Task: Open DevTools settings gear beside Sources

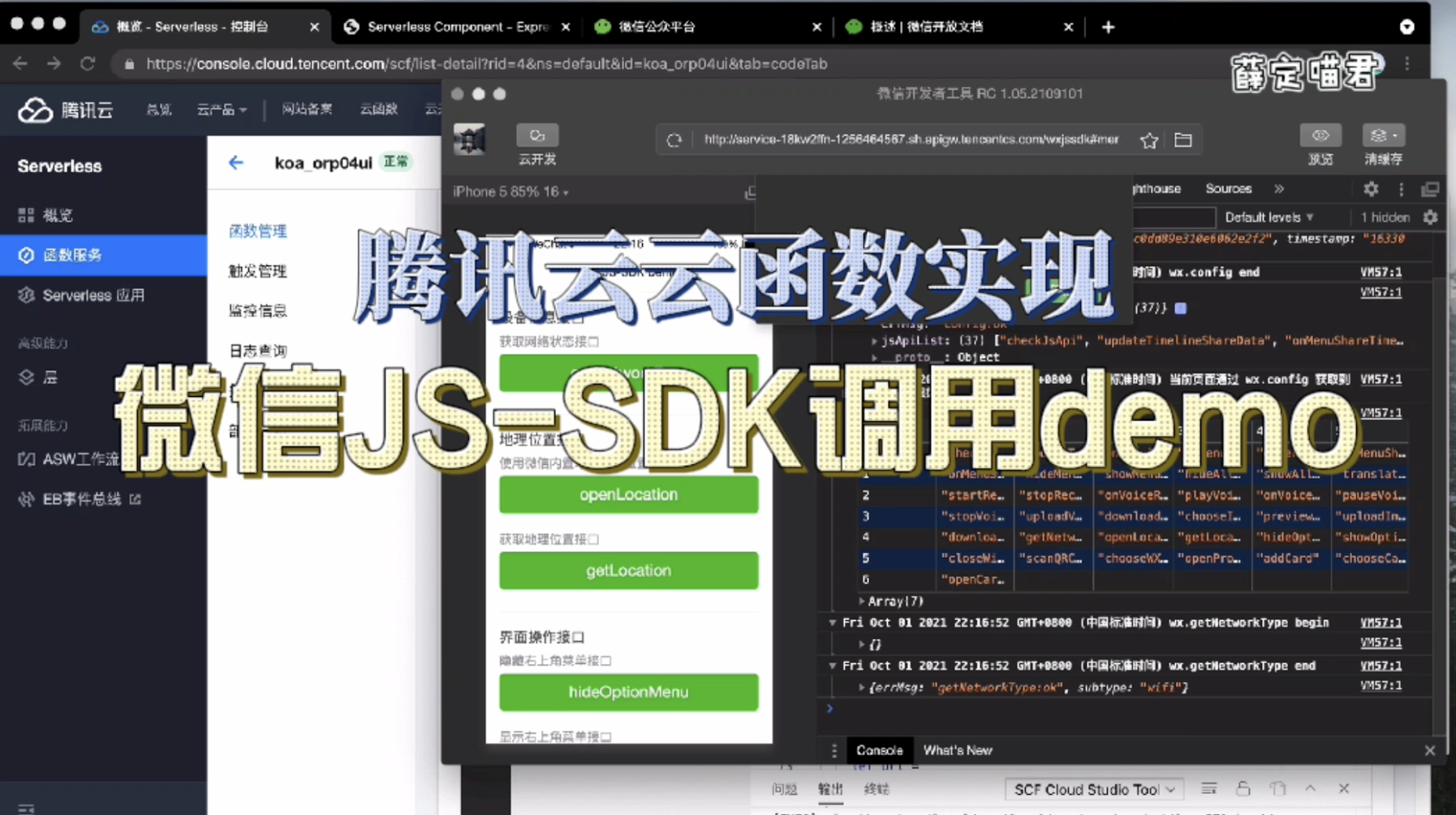Action: pyautogui.click(x=1371, y=189)
